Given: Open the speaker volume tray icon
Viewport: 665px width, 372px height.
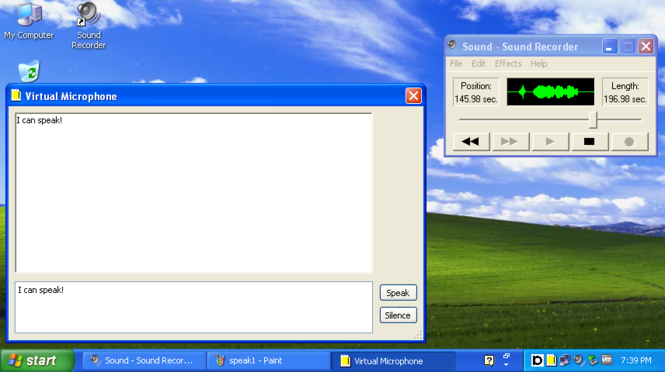Looking at the screenshot, I should [x=578, y=361].
